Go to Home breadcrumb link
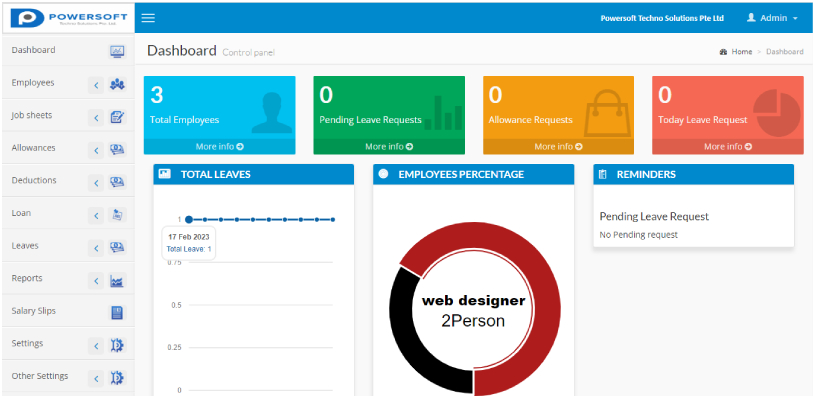Screen dimensions: 813x396 pos(741,52)
